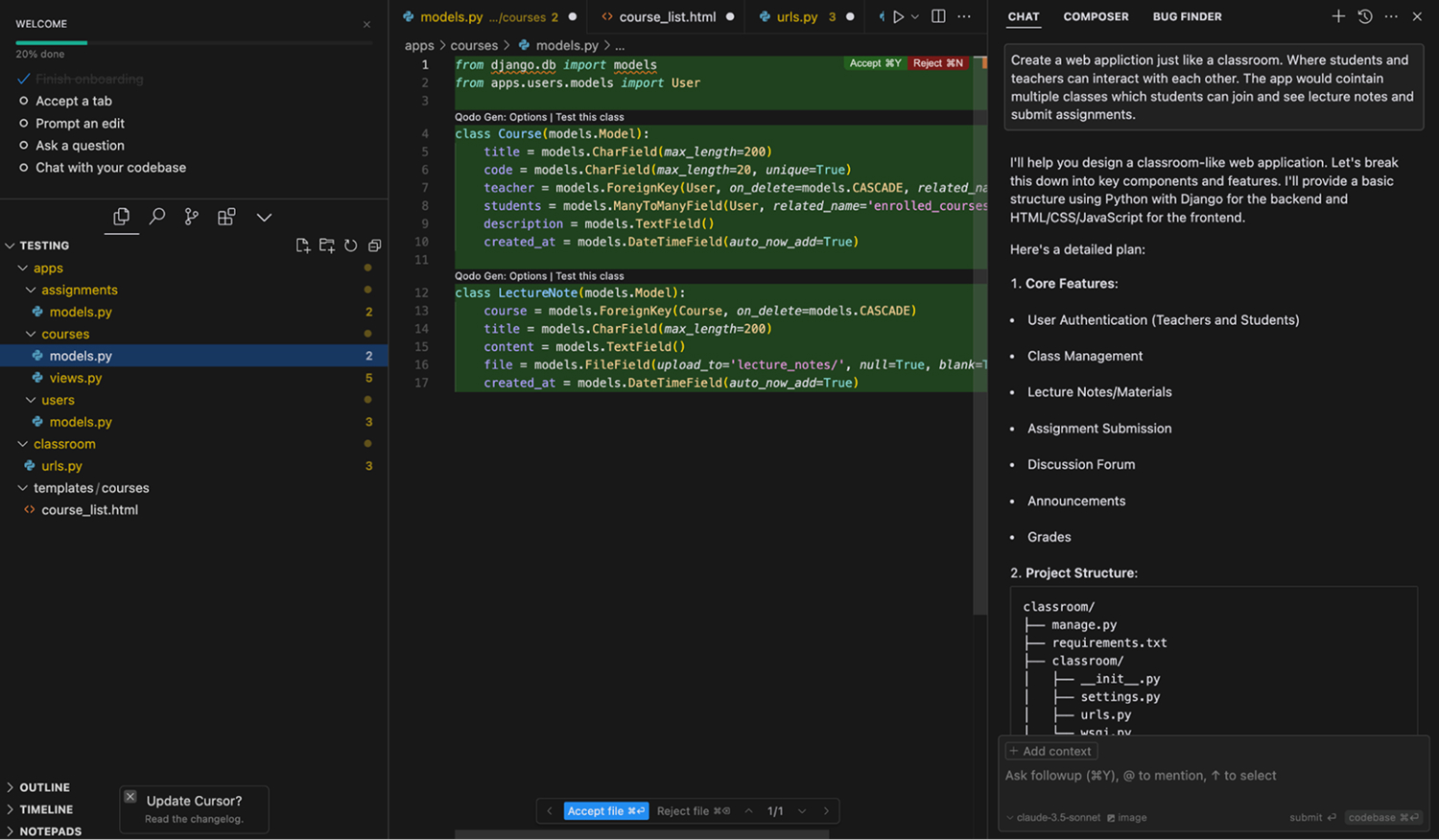The image size is (1439, 840).
Task: Click the 'Prompt an edit' onboarding step
Action: (x=80, y=123)
